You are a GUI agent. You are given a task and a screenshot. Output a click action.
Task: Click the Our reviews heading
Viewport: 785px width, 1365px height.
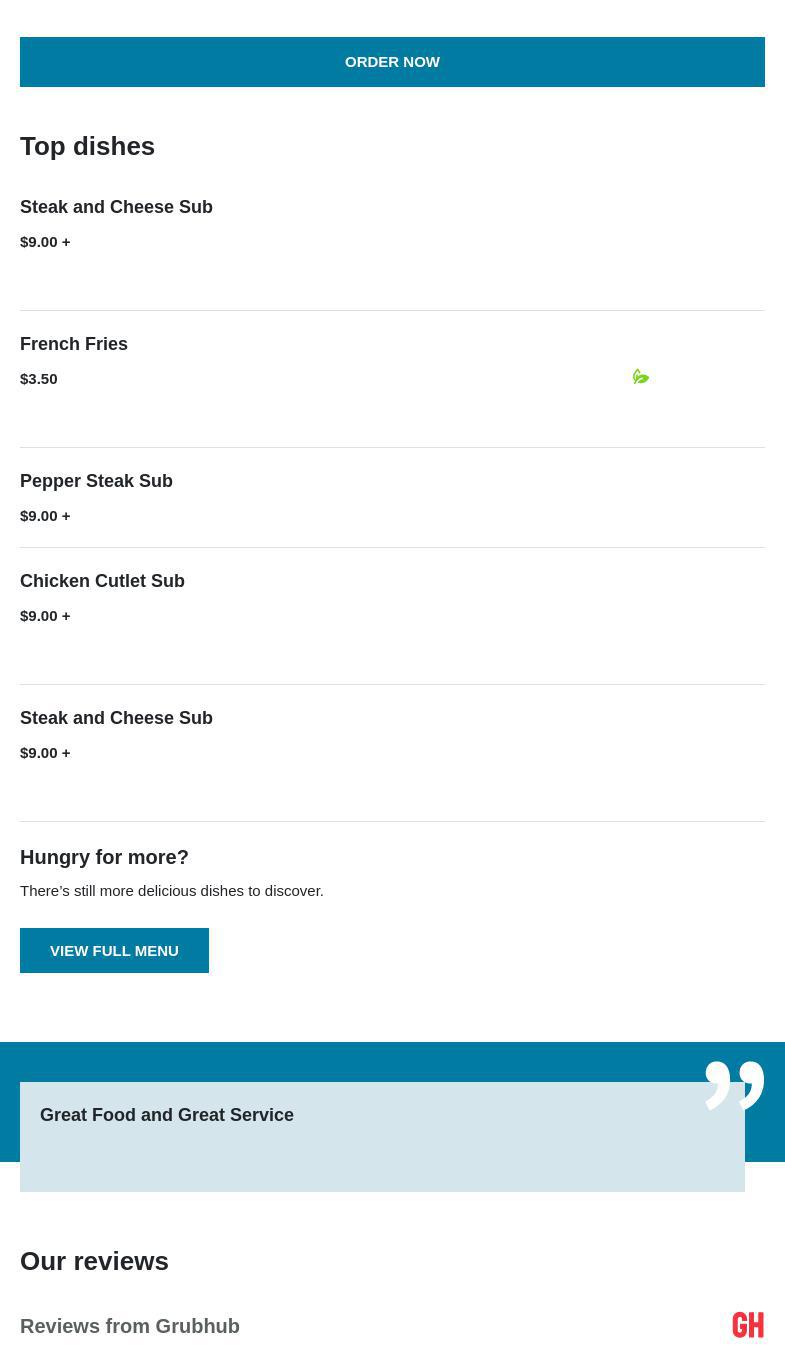[x=94, y=1261]
